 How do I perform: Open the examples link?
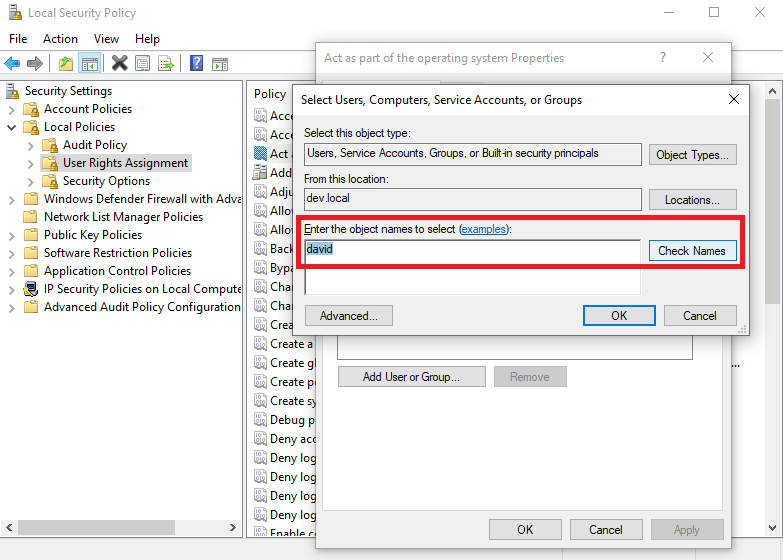point(483,230)
